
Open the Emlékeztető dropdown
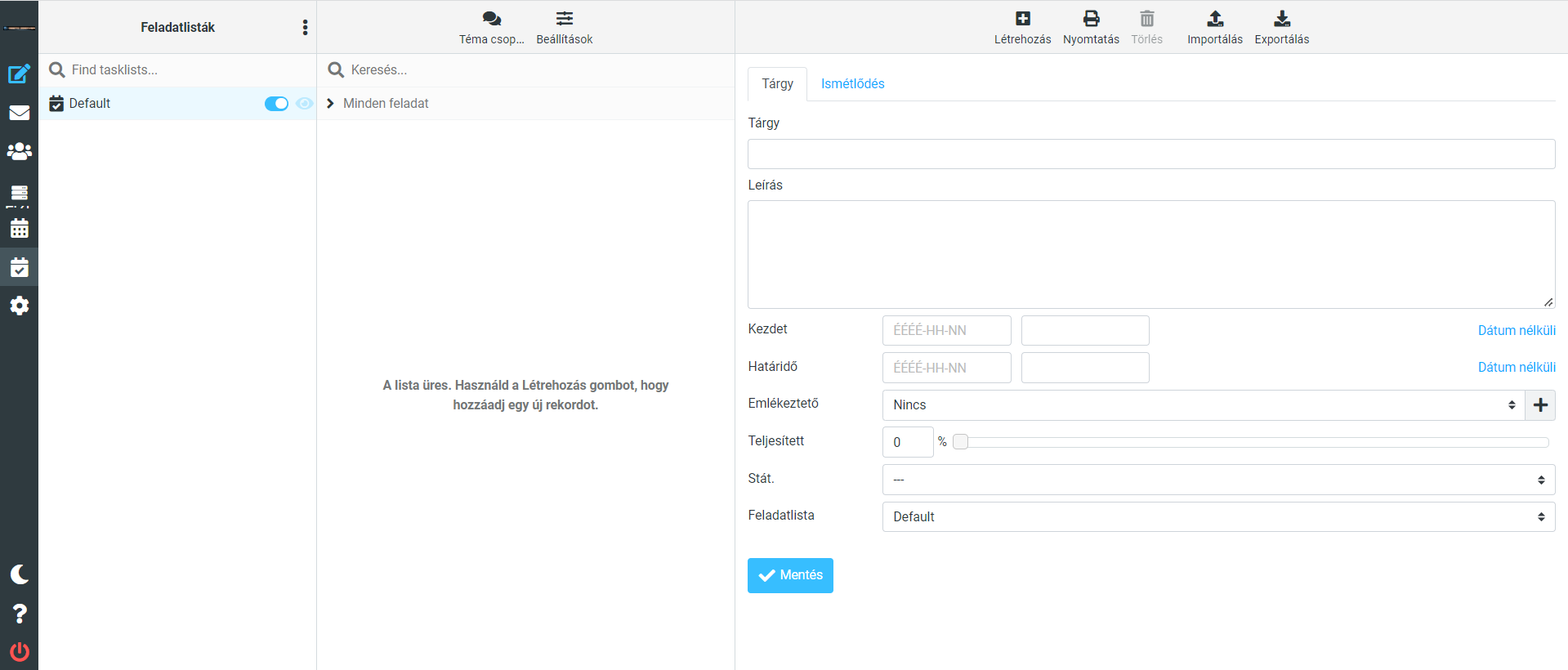1203,405
